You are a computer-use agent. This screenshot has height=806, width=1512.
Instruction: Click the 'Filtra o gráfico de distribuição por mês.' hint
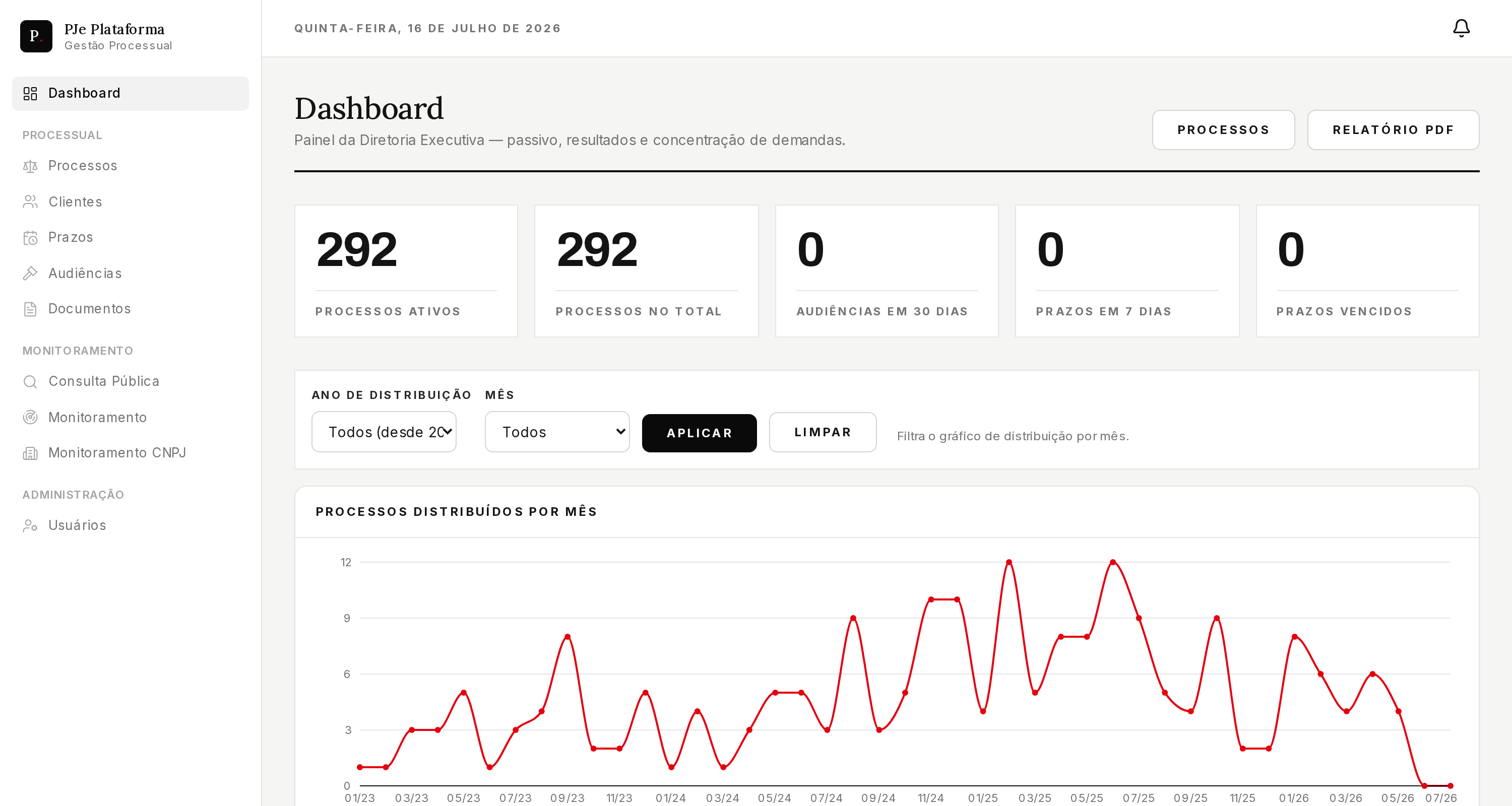1013,436
